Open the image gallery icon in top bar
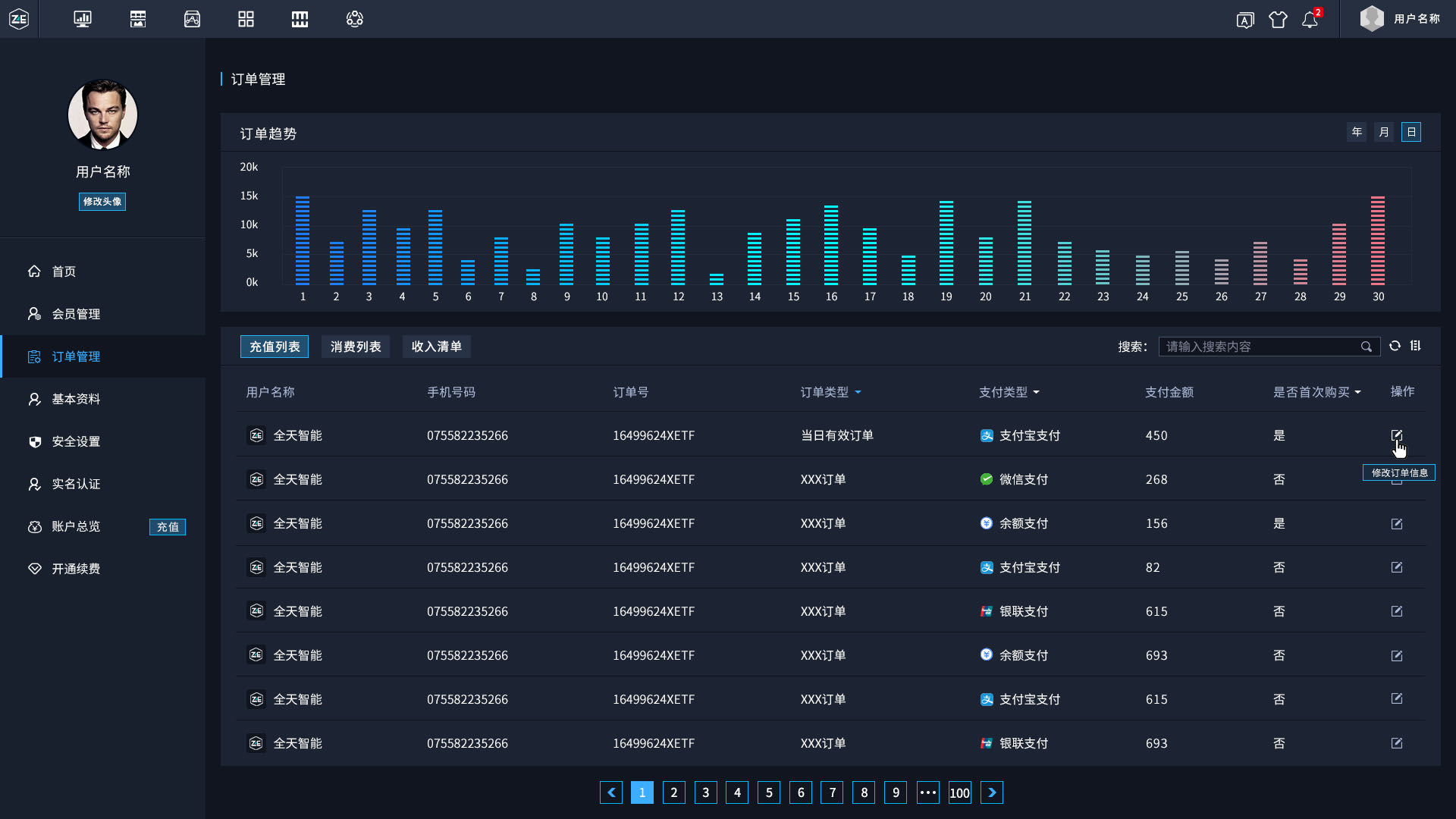Screen dimensions: 1456x819 point(192,19)
